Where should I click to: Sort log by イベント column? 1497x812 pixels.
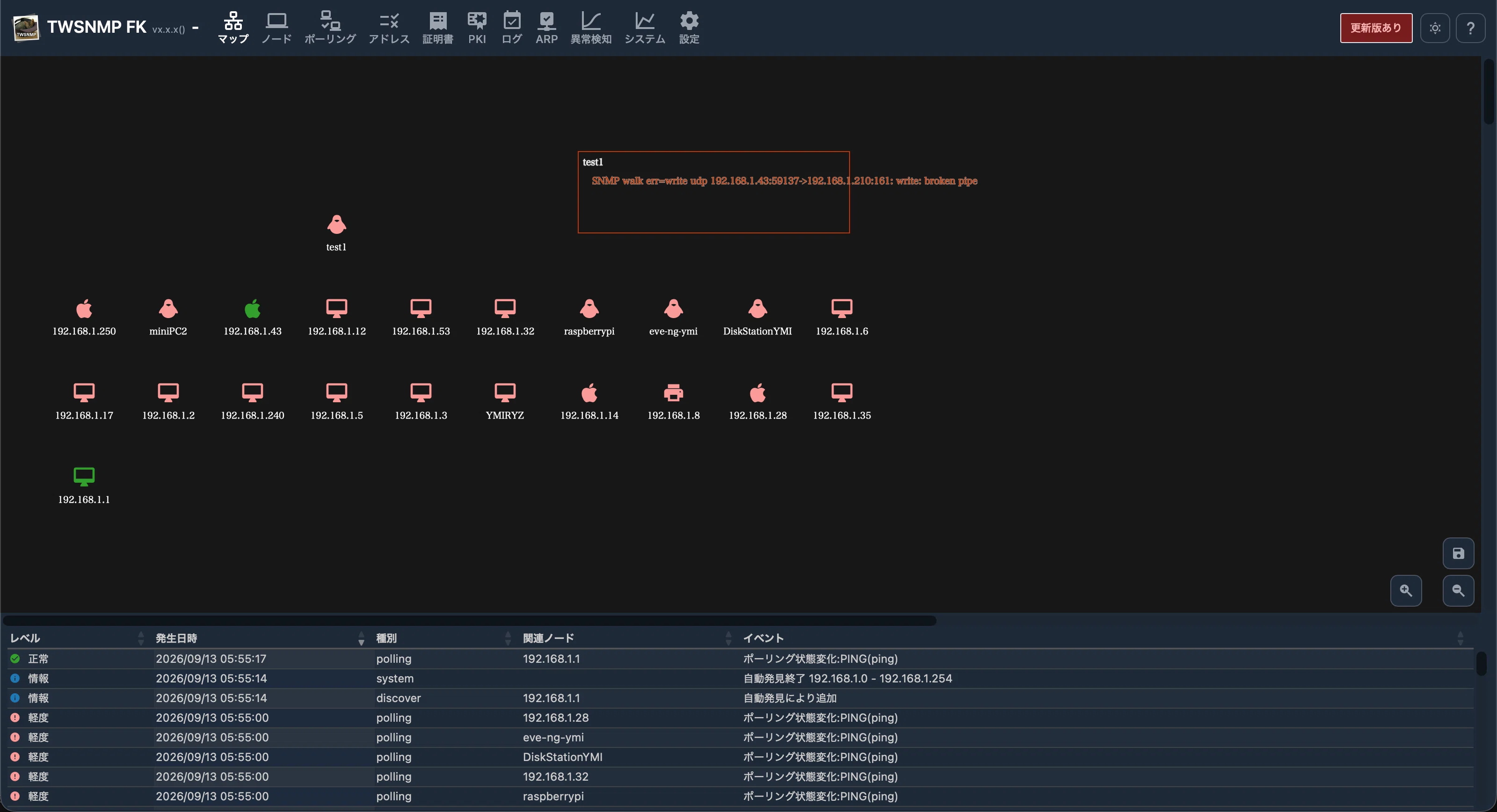tap(1103, 638)
